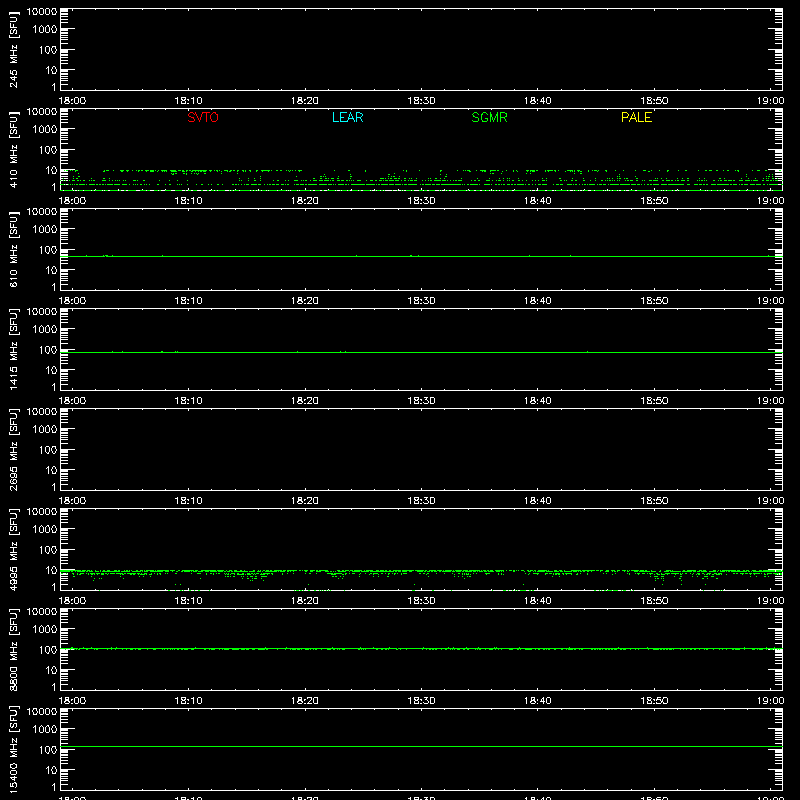Click the green SGMR station label
Image resolution: width=800 pixels, height=800 pixels.
coord(489,117)
